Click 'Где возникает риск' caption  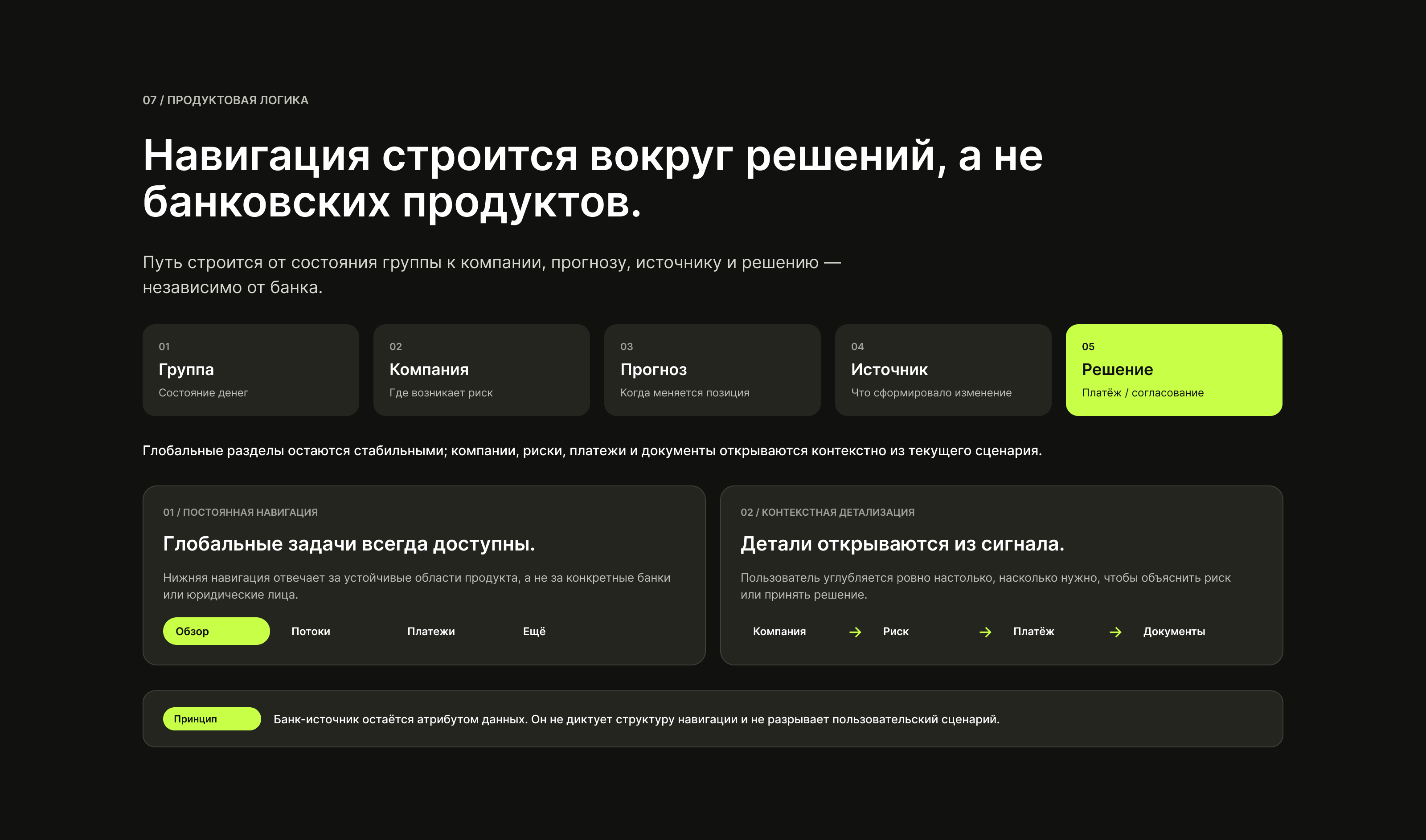pyautogui.click(x=441, y=393)
